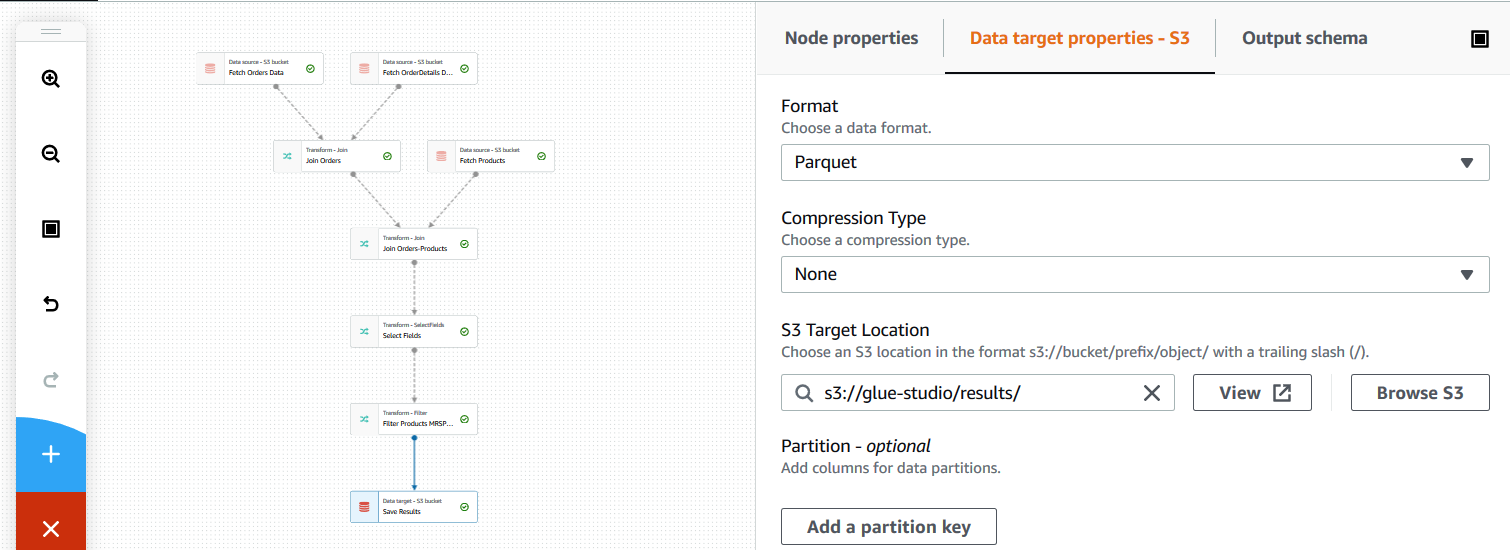Image resolution: width=1510 pixels, height=550 pixels.
Task: Open the Format dropdown showing Parquet
Action: click(1135, 162)
